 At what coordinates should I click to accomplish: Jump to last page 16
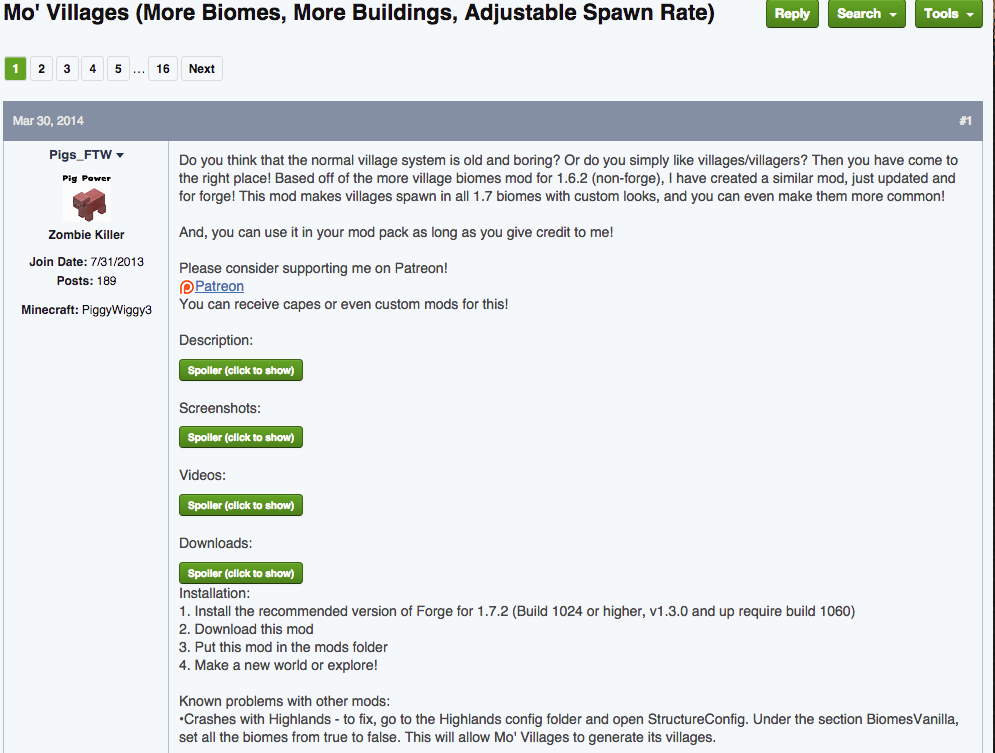163,69
